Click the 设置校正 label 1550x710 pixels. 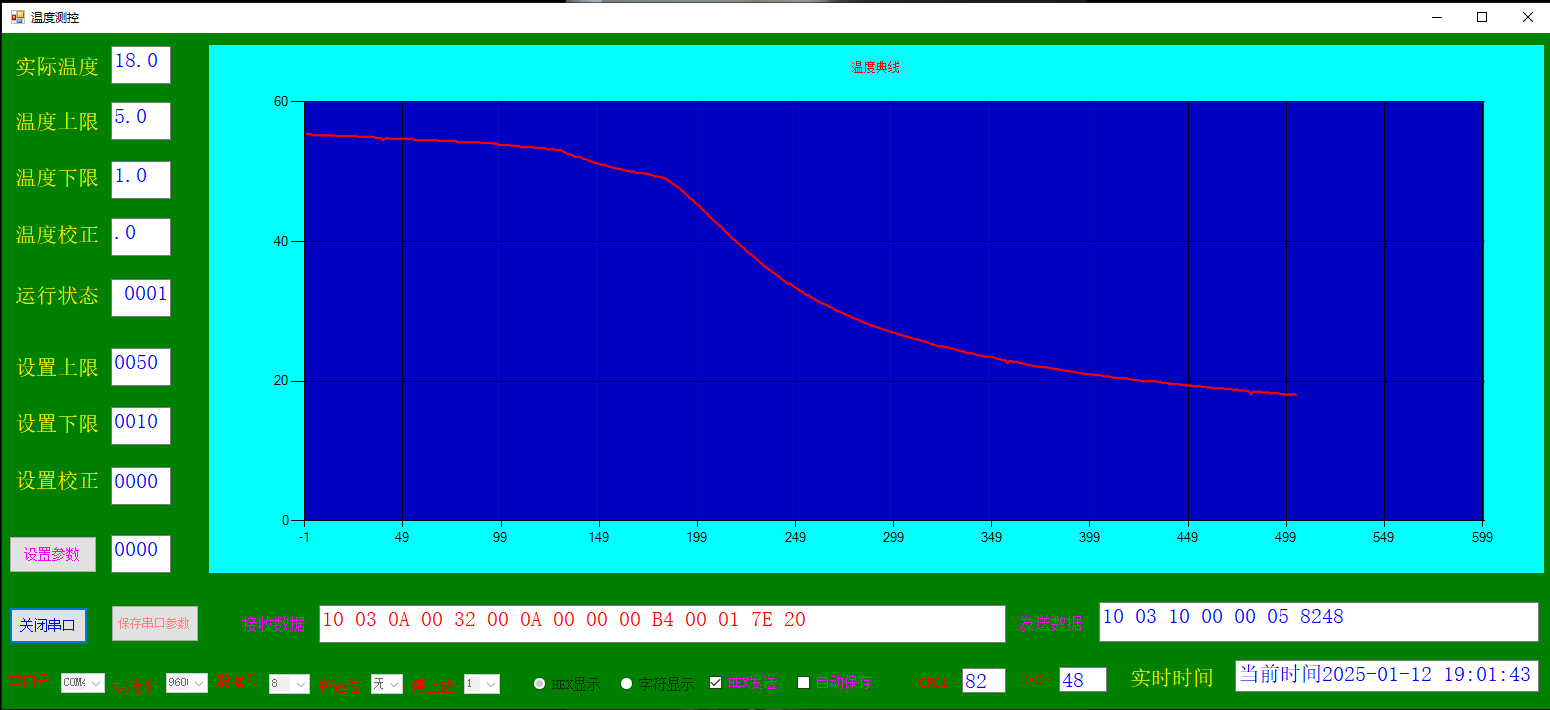57,481
